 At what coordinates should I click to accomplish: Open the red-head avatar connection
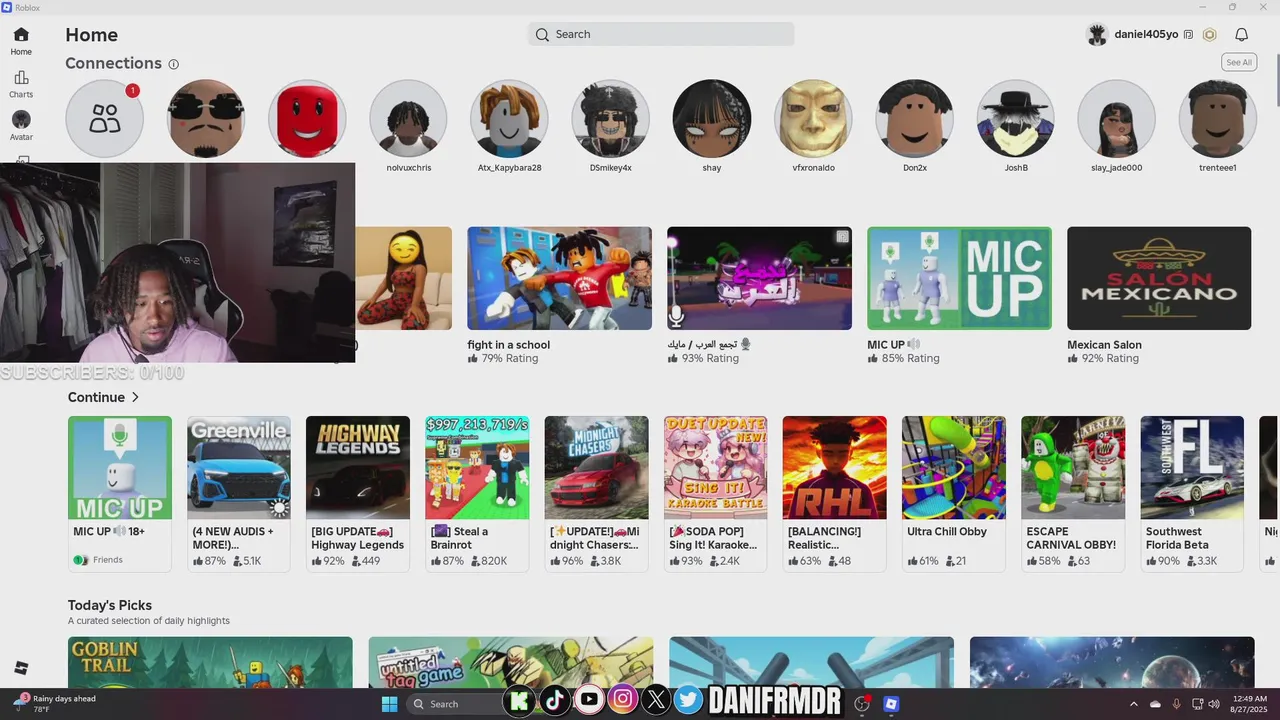point(307,119)
